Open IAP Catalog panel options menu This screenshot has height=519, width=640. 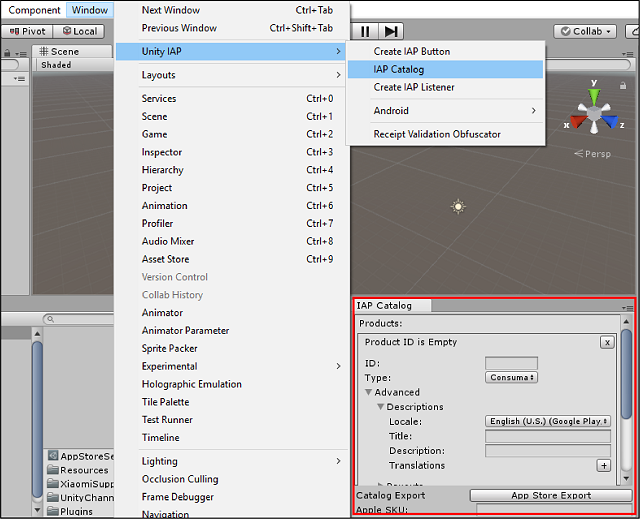(x=627, y=306)
